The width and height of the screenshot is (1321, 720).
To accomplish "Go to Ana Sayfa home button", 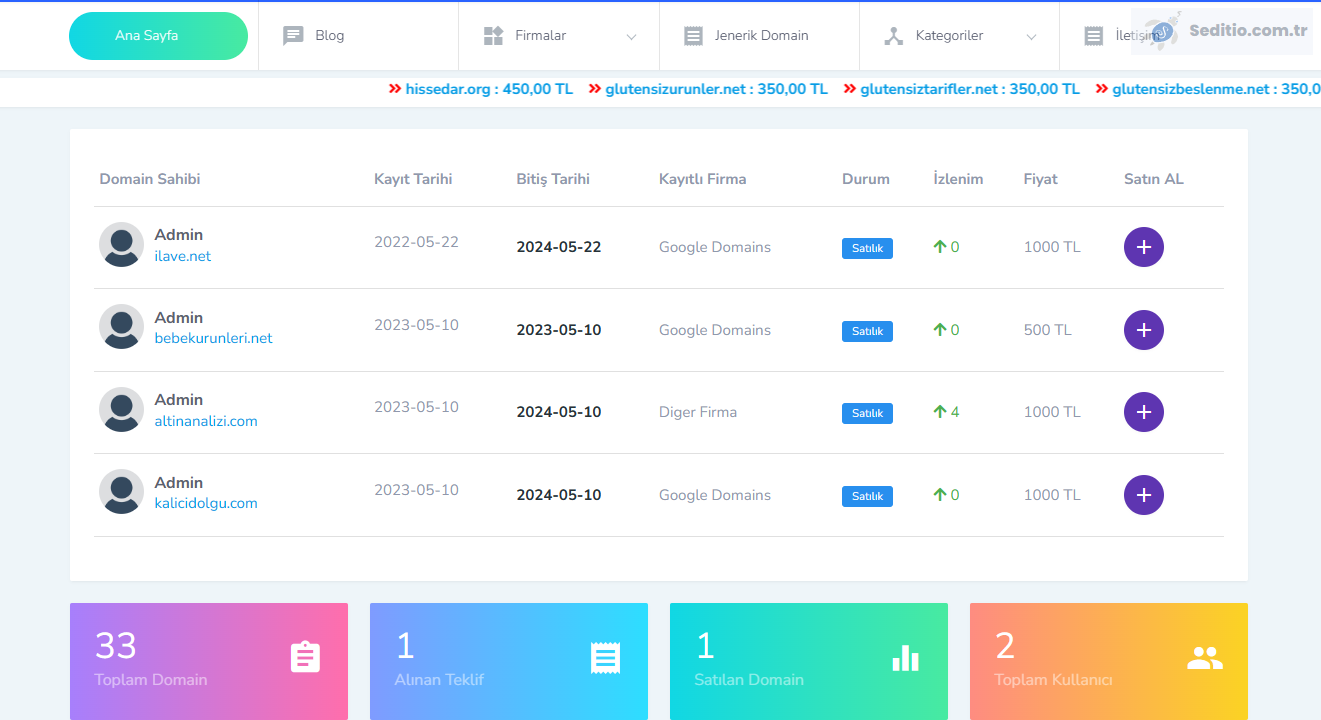I will (158, 36).
